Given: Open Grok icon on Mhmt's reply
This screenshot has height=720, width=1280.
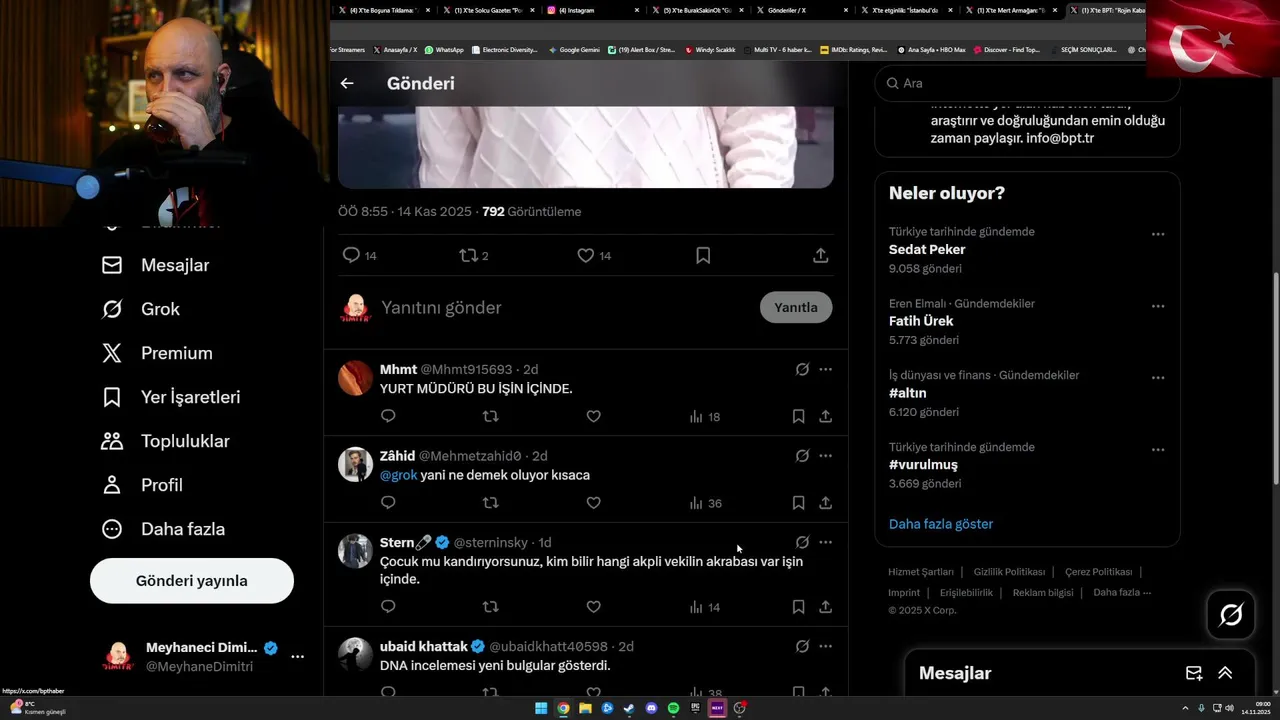Looking at the screenshot, I should coord(802,369).
